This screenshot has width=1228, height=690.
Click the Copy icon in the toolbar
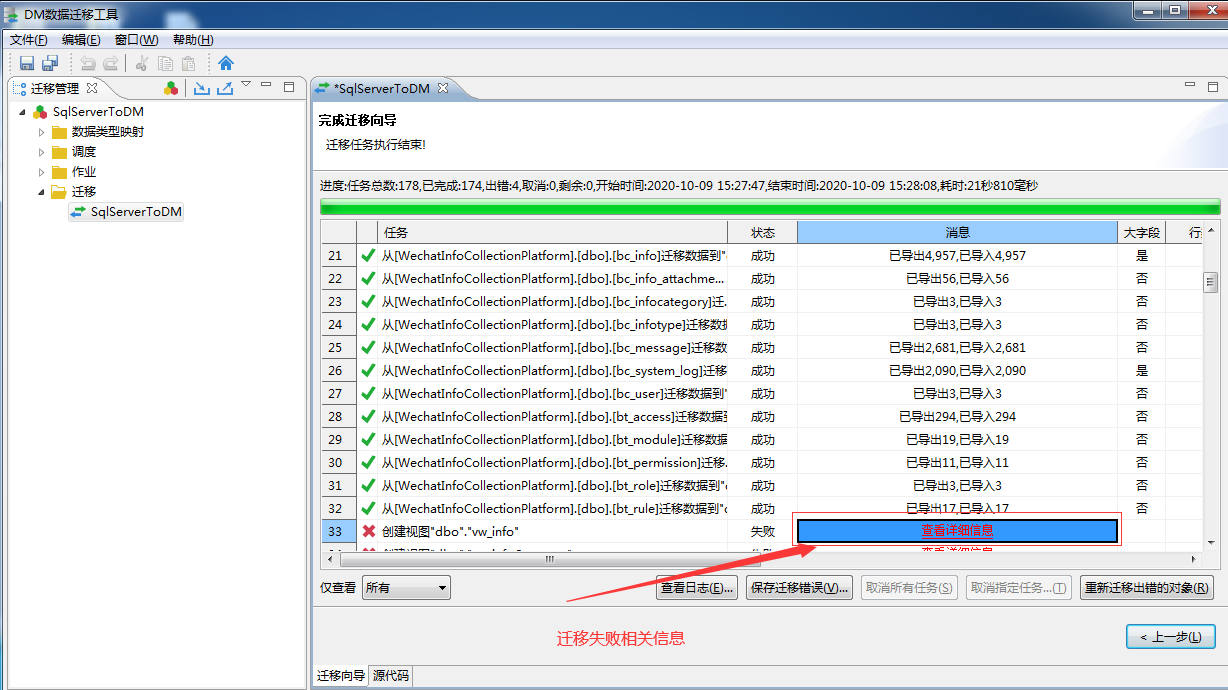(164, 63)
